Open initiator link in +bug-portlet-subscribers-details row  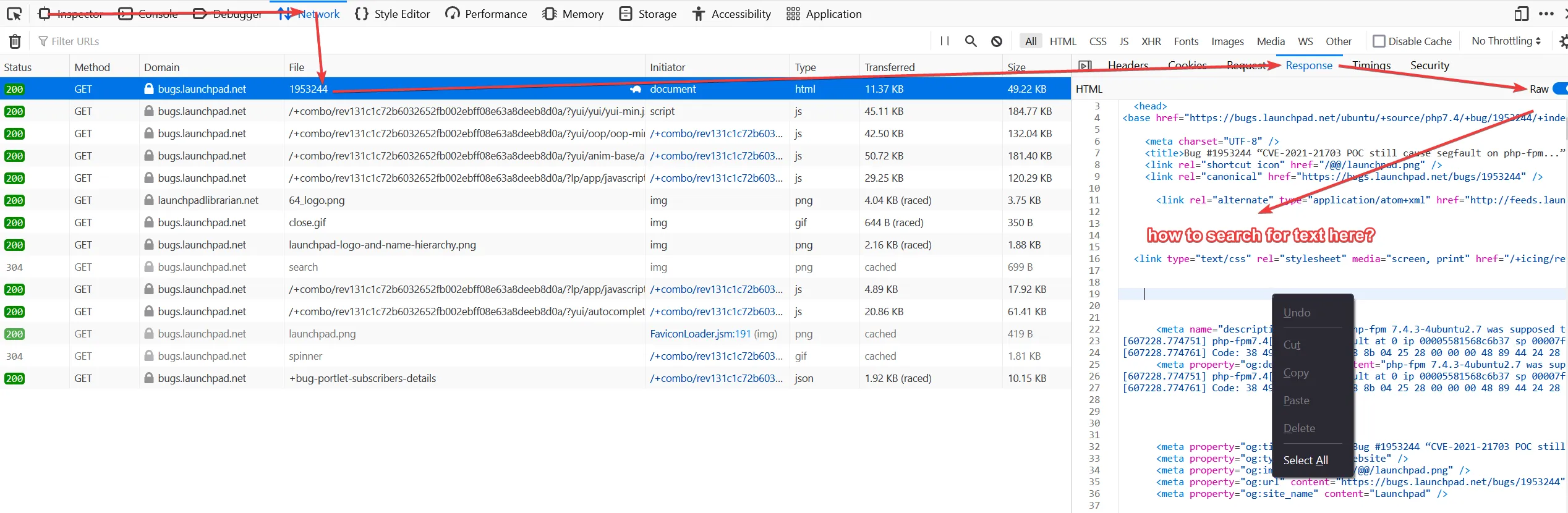click(x=716, y=378)
